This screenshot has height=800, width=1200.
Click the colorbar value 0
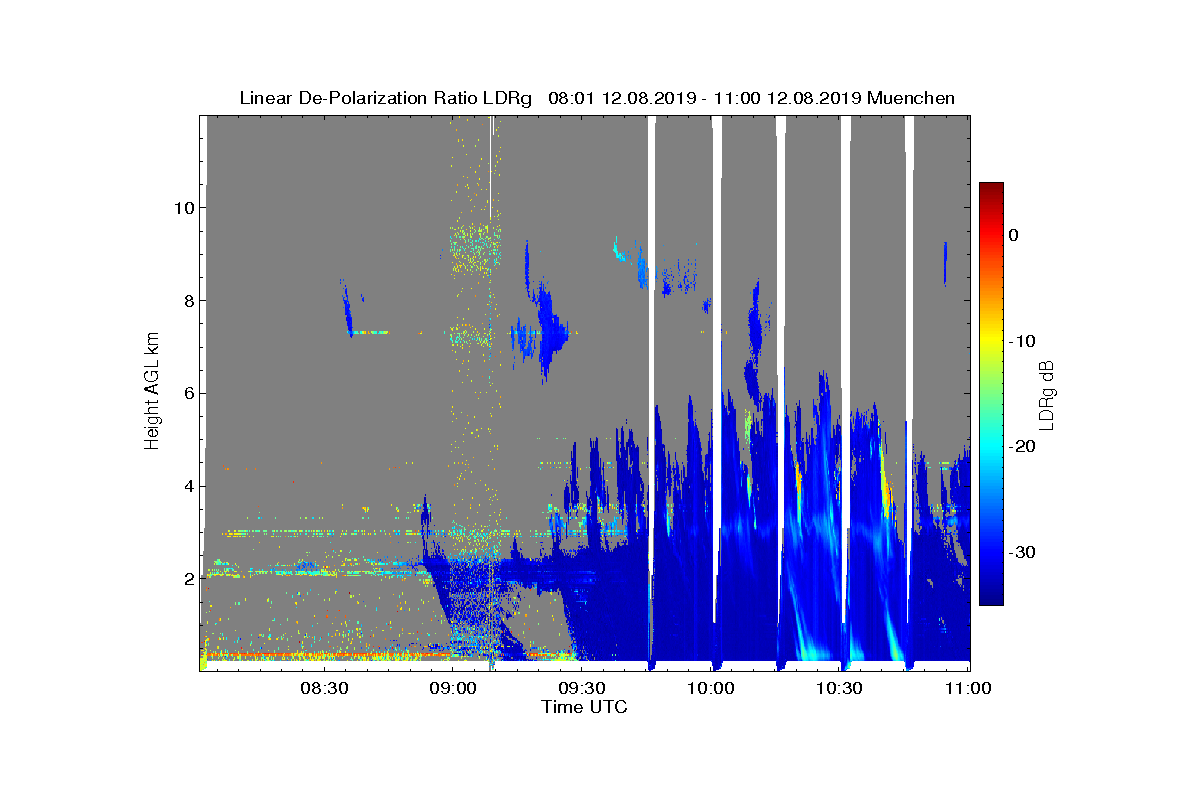[1014, 235]
